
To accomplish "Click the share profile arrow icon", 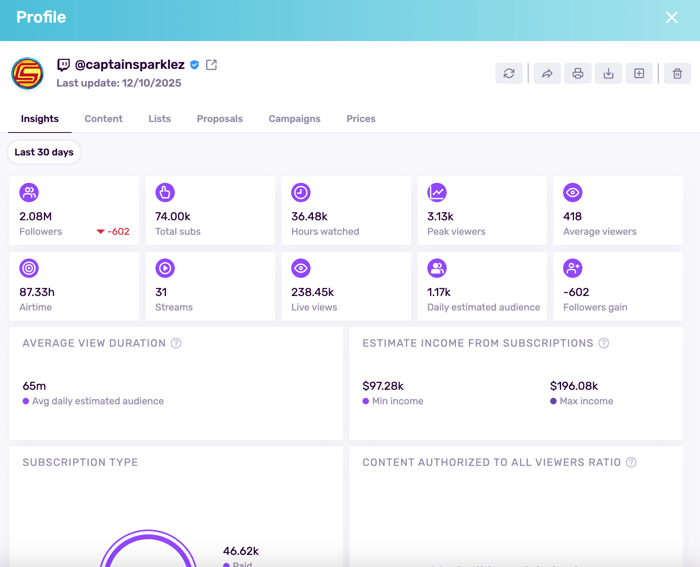I will (547, 73).
